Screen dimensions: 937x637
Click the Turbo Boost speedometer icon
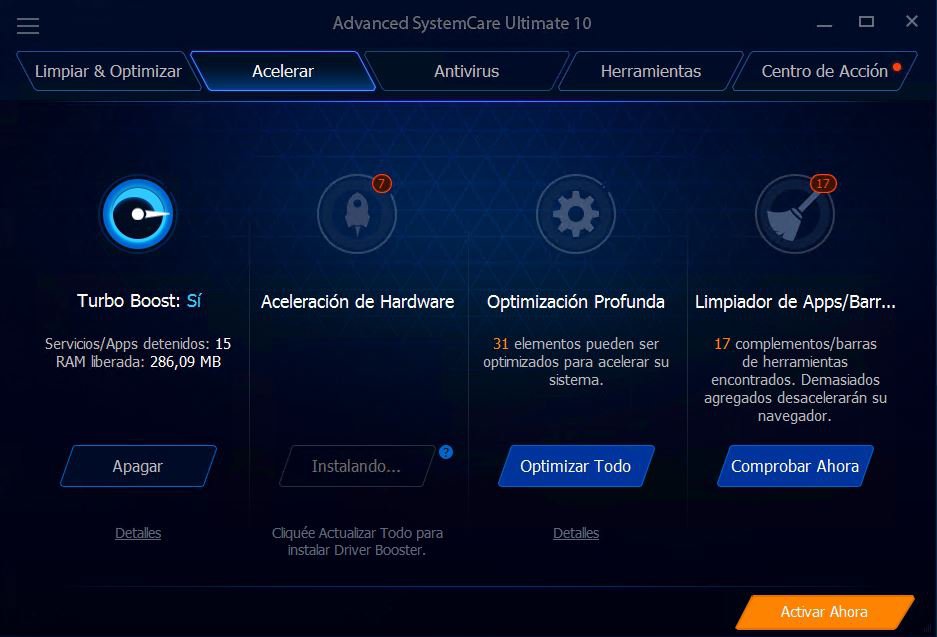[x=138, y=214]
